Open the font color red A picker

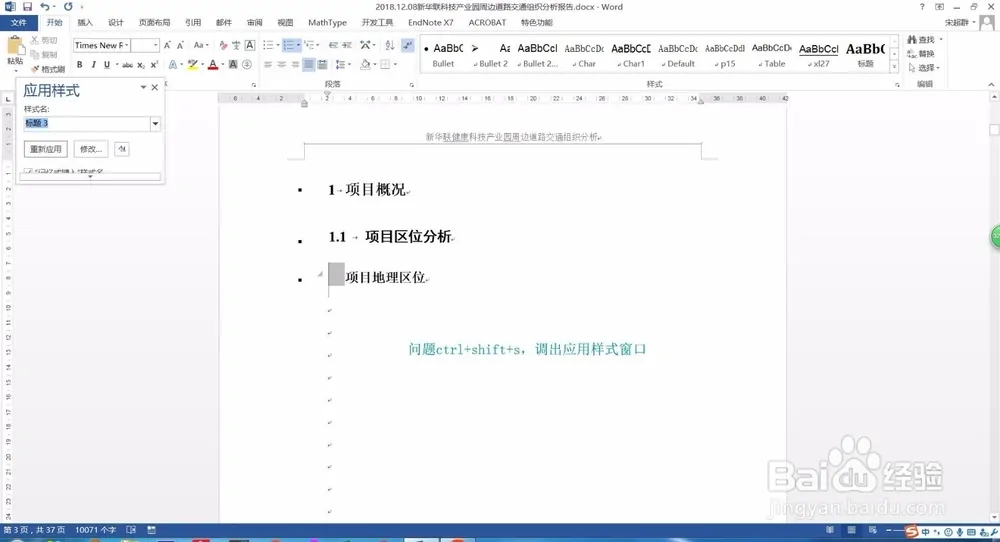coord(213,64)
